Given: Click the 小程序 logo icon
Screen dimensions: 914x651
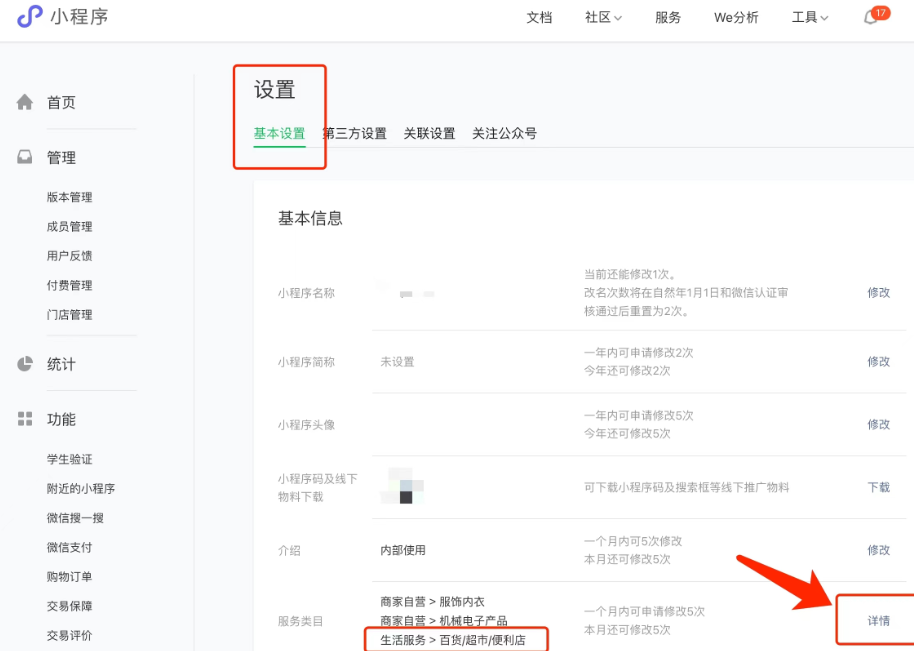Looking at the screenshot, I should (30, 17).
